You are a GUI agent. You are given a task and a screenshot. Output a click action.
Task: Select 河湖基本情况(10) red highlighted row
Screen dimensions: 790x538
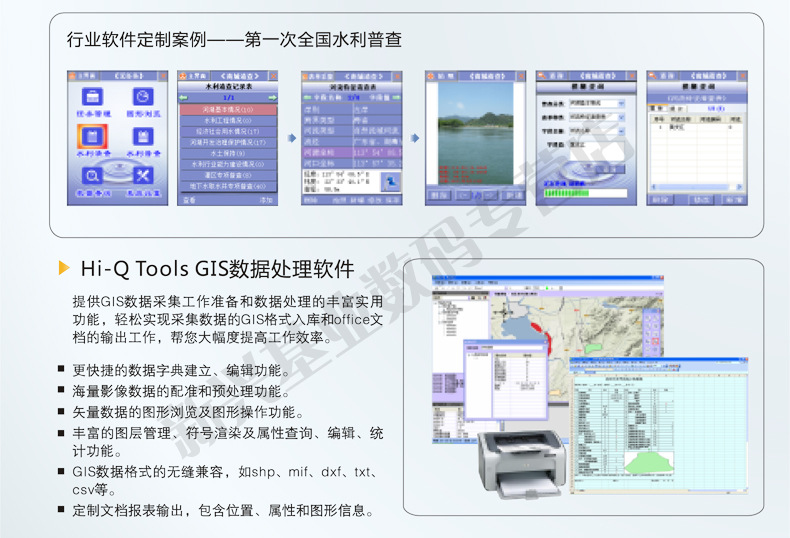(x=228, y=109)
